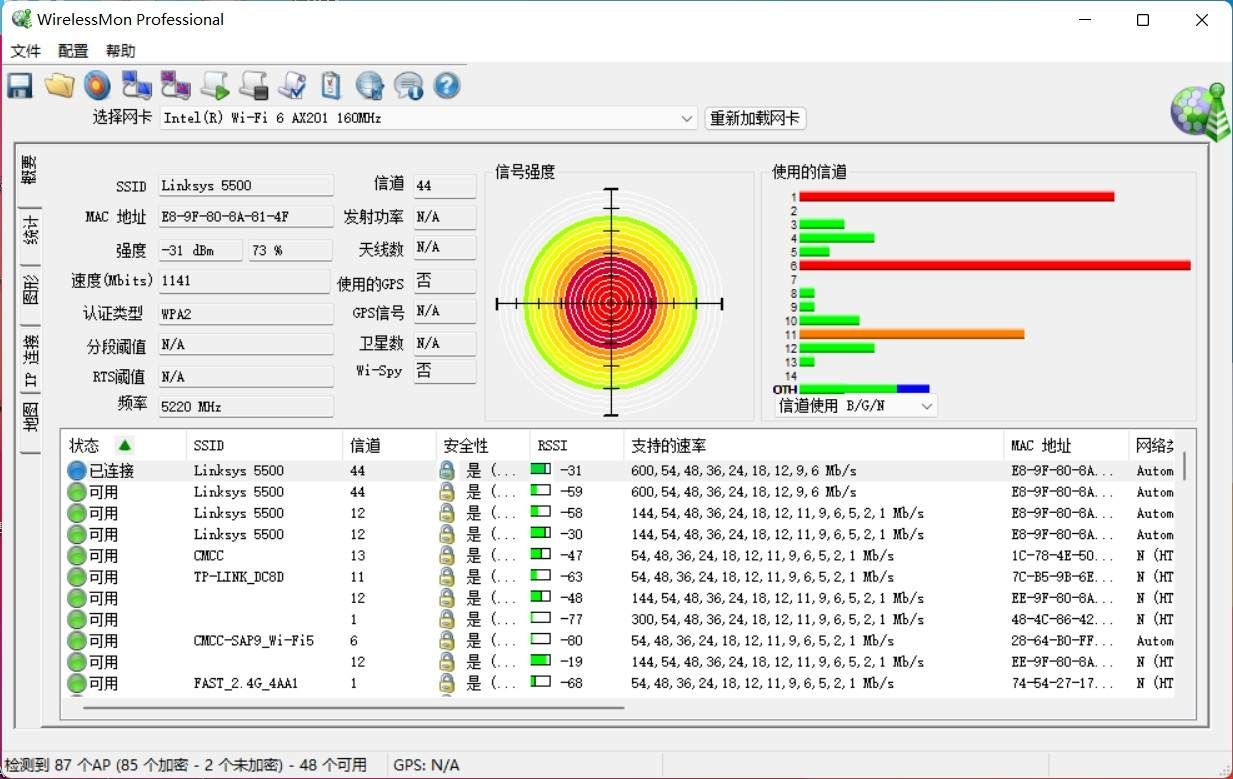1233x779 pixels.
Task: Open the yellow folder toolbar icon
Action: click(x=59, y=86)
